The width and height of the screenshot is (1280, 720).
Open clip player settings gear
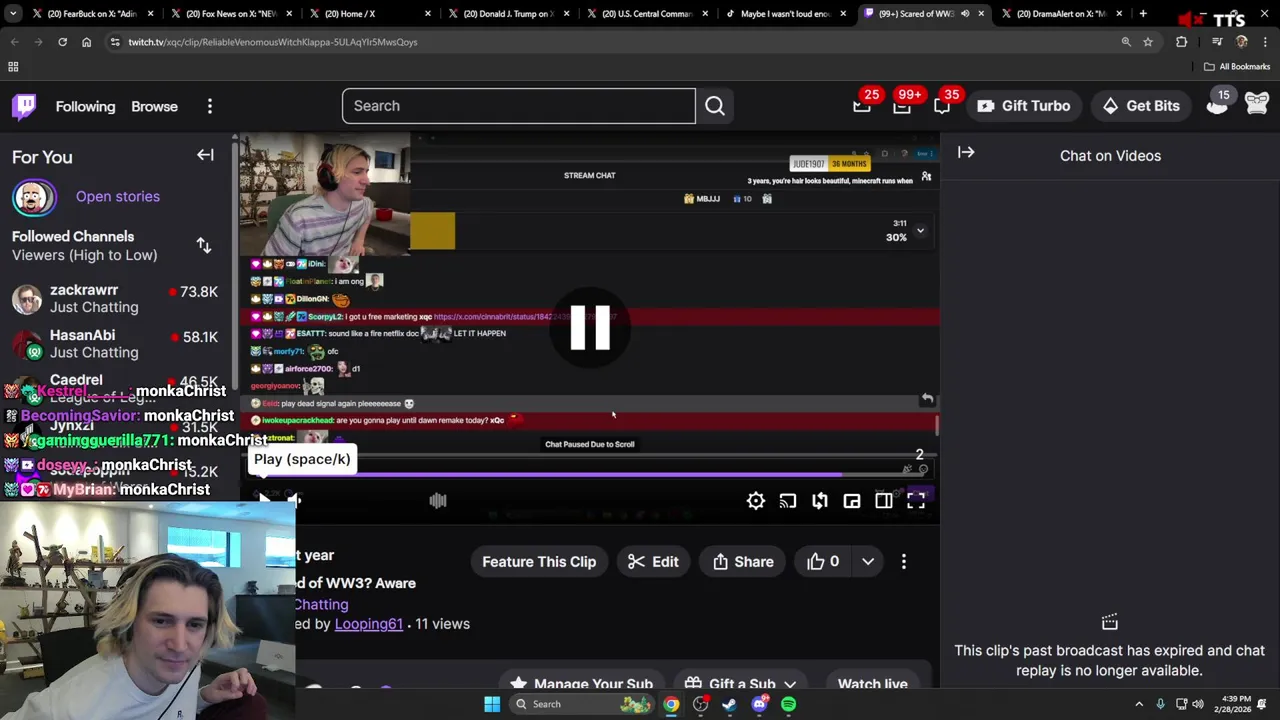(x=756, y=501)
